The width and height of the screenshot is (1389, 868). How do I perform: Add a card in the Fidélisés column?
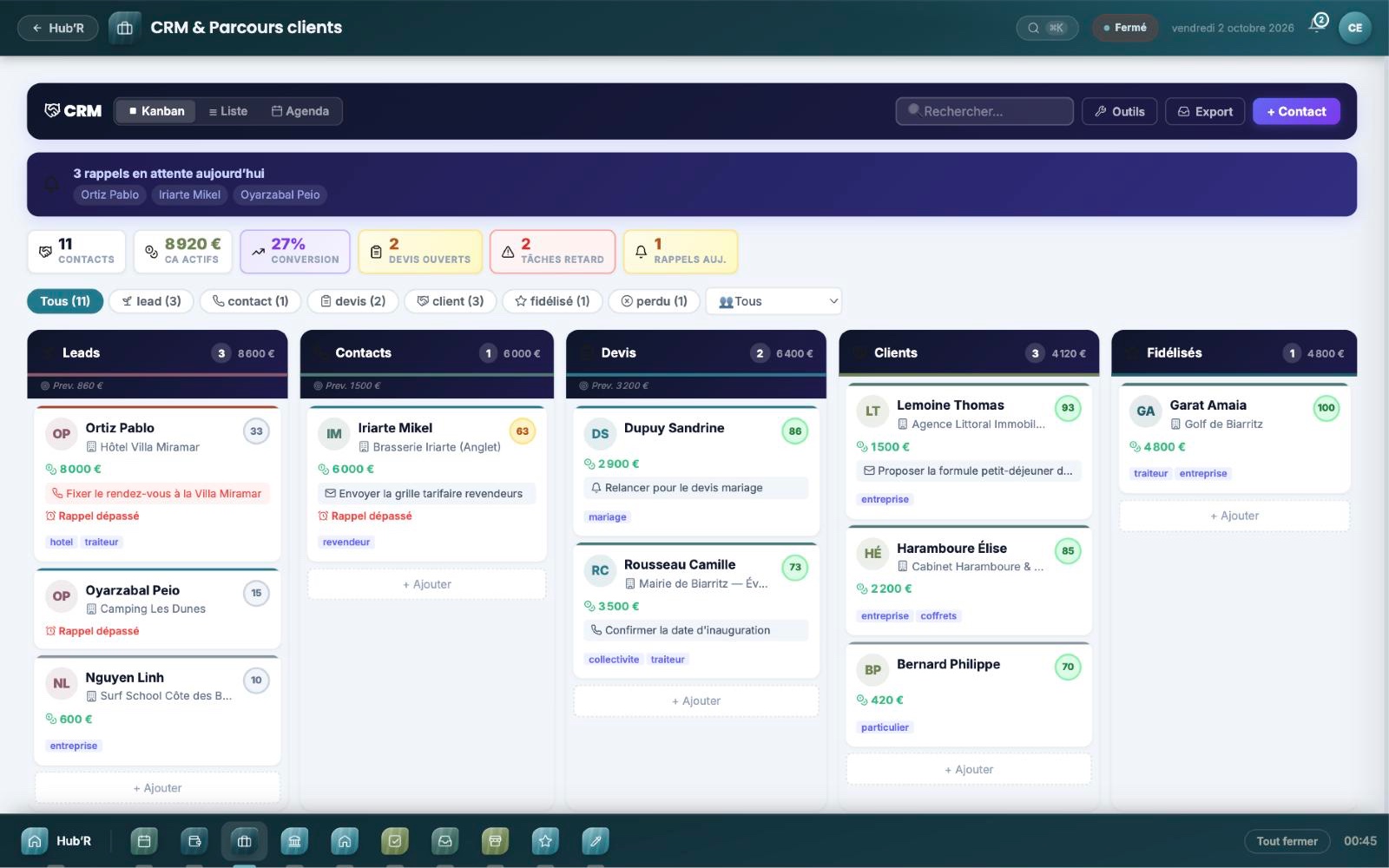pyautogui.click(x=1234, y=516)
